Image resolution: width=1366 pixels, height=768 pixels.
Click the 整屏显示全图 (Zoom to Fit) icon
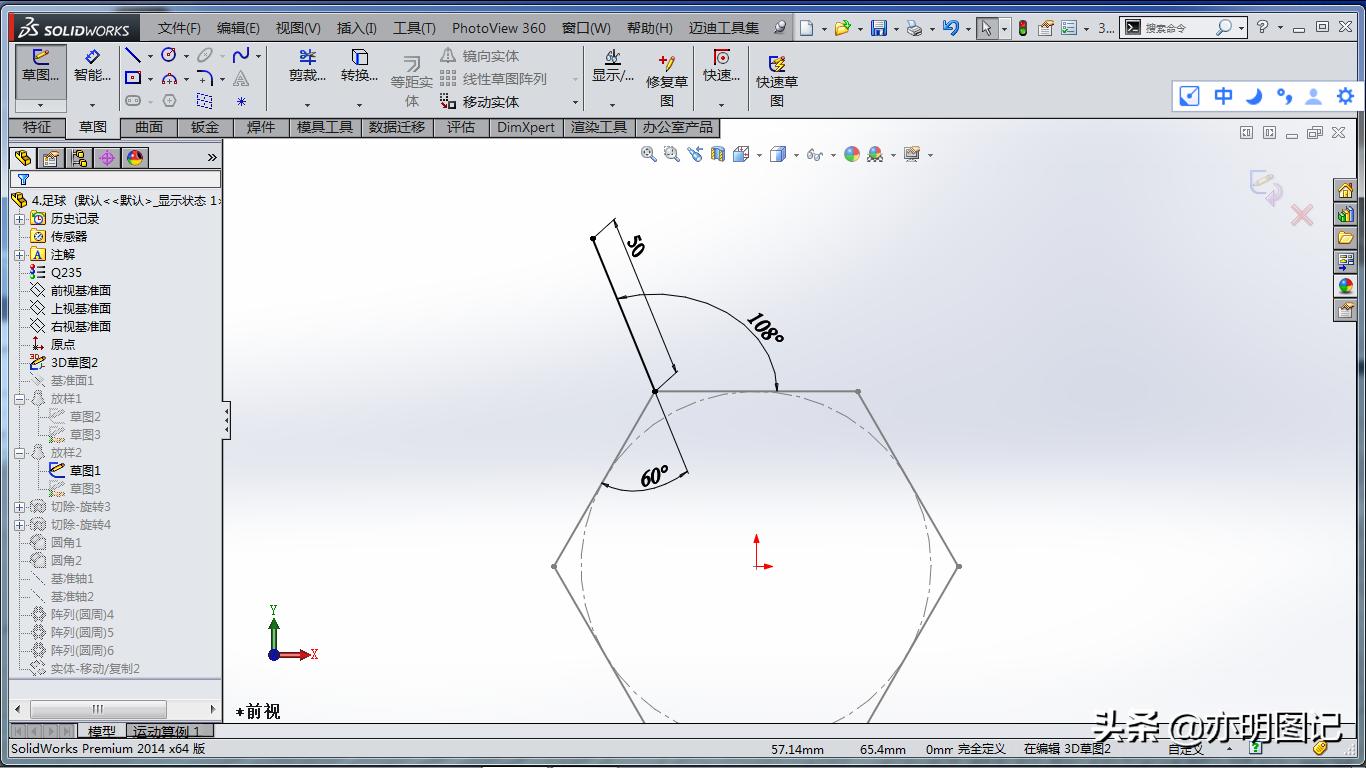(x=649, y=154)
